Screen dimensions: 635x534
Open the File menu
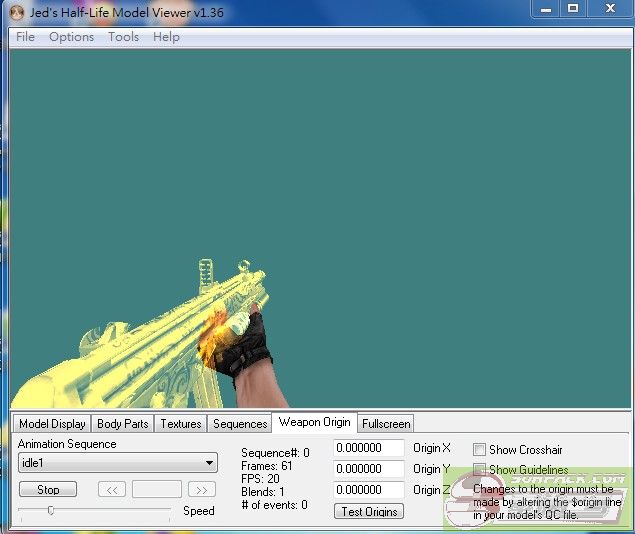point(25,37)
